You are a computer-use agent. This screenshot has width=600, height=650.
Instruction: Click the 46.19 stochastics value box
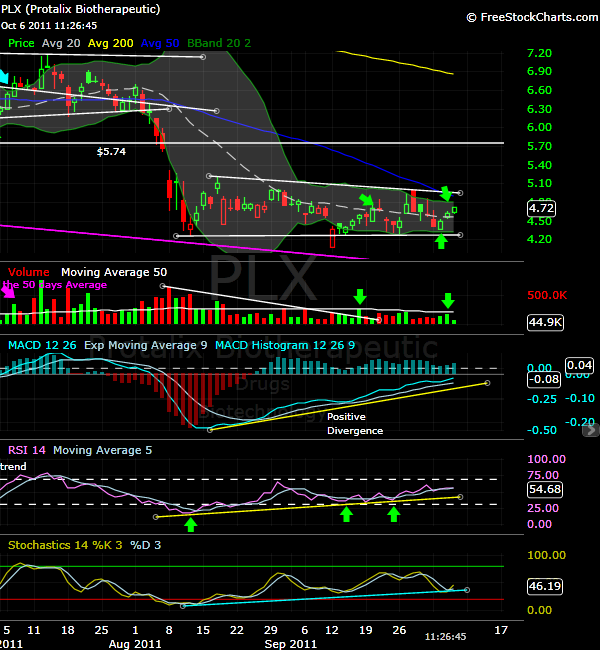(x=545, y=586)
